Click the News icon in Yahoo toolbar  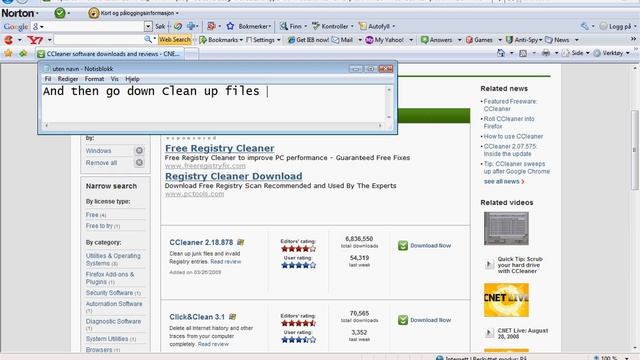549,40
